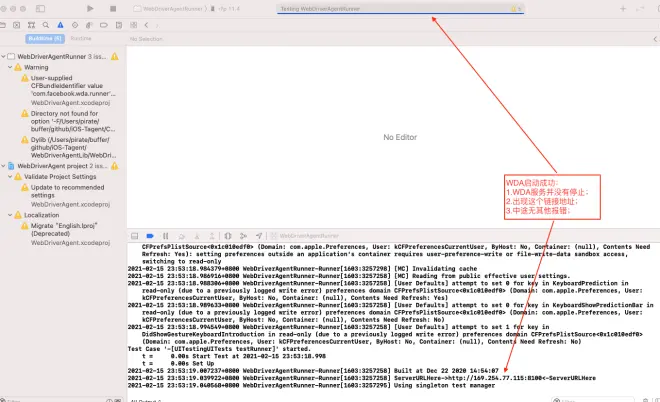The width and height of the screenshot is (660, 402).
Task: Click the Debug View Hierarchy icon
Action: pos(228,236)
